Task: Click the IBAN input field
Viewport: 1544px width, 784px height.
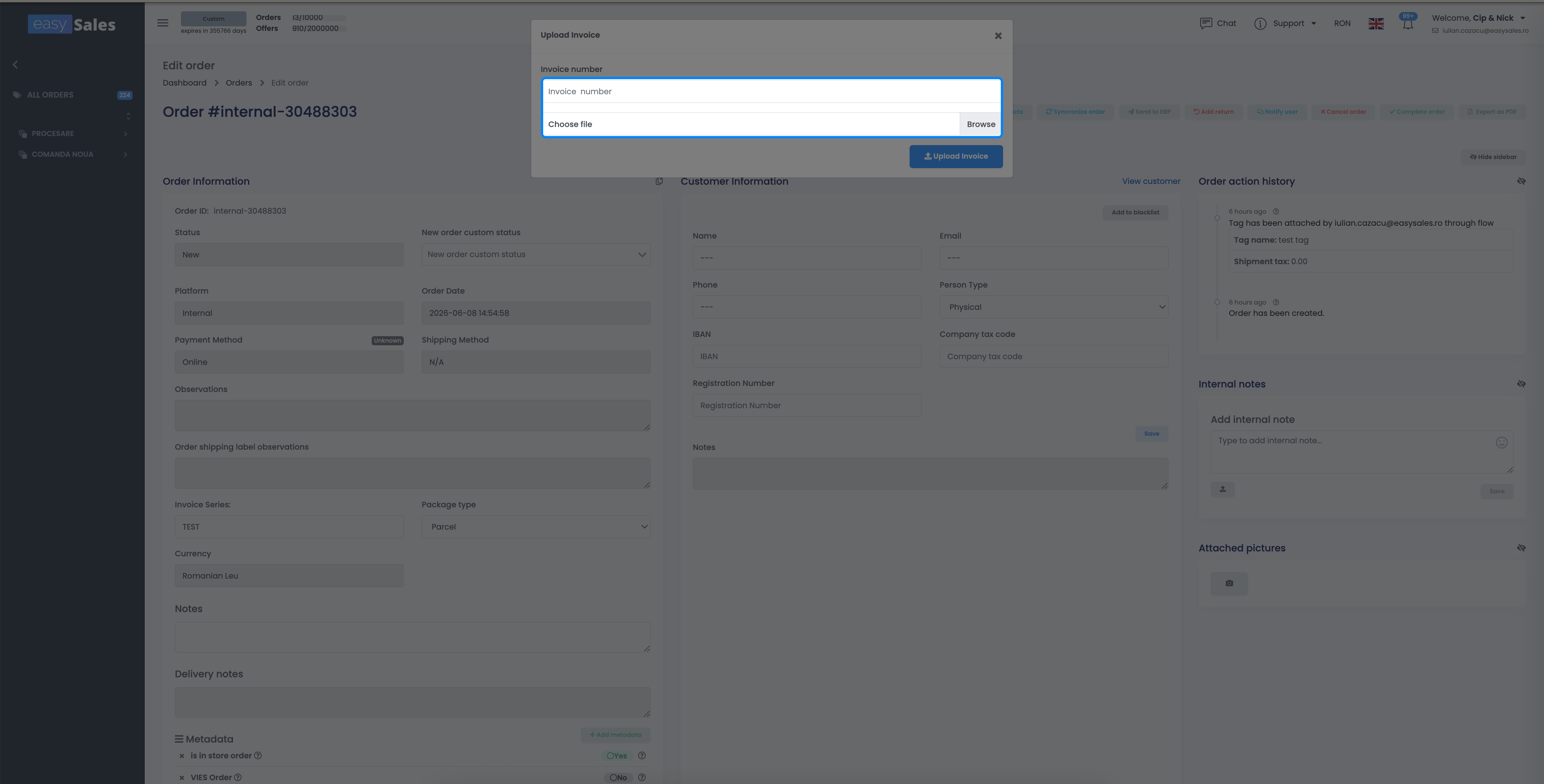Action: click(x=807, y=357)
